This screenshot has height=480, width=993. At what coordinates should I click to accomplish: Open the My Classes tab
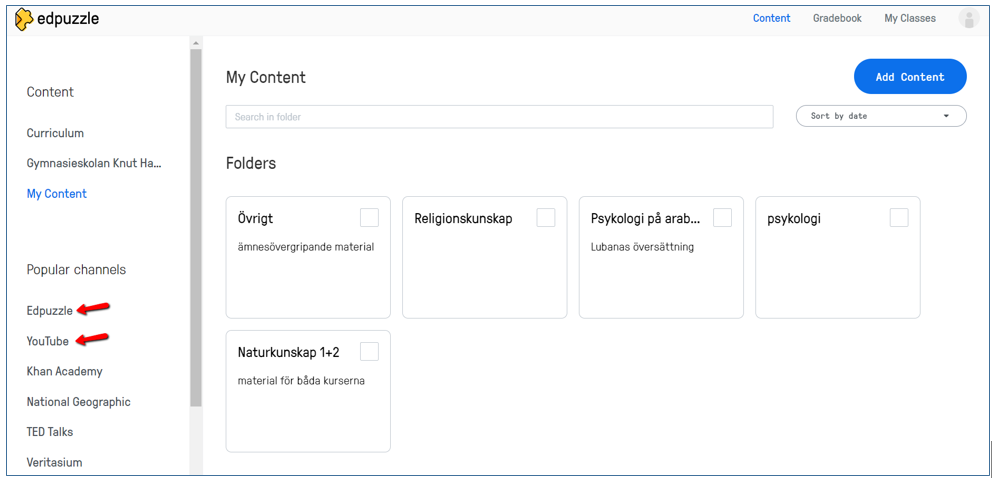(910, 18)
